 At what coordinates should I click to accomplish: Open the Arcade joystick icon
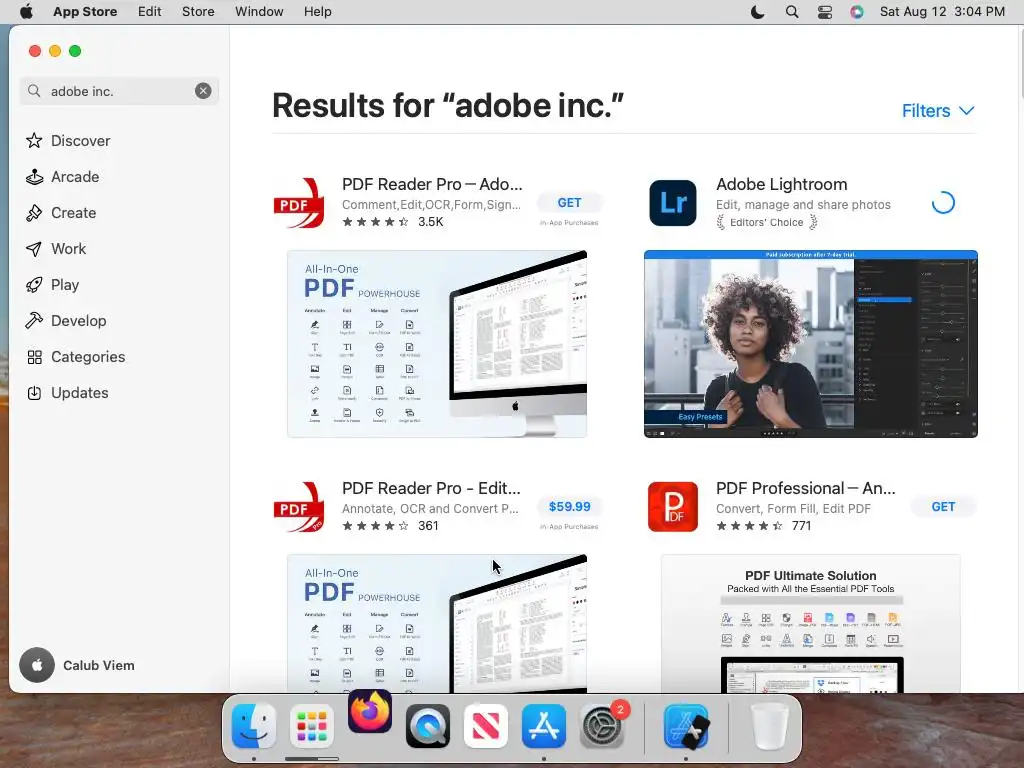pos(34,176)
